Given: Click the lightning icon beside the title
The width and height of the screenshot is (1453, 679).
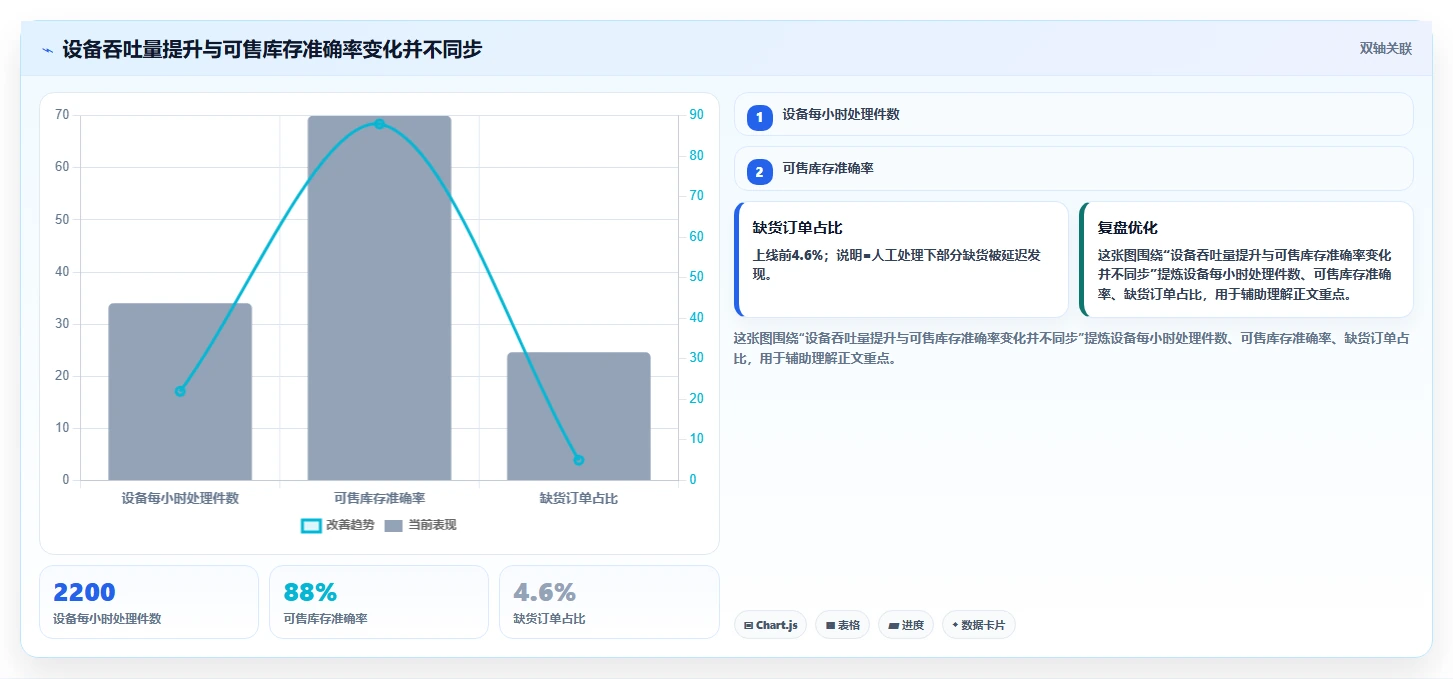Looking at the screenshot, I should point(47,49).
